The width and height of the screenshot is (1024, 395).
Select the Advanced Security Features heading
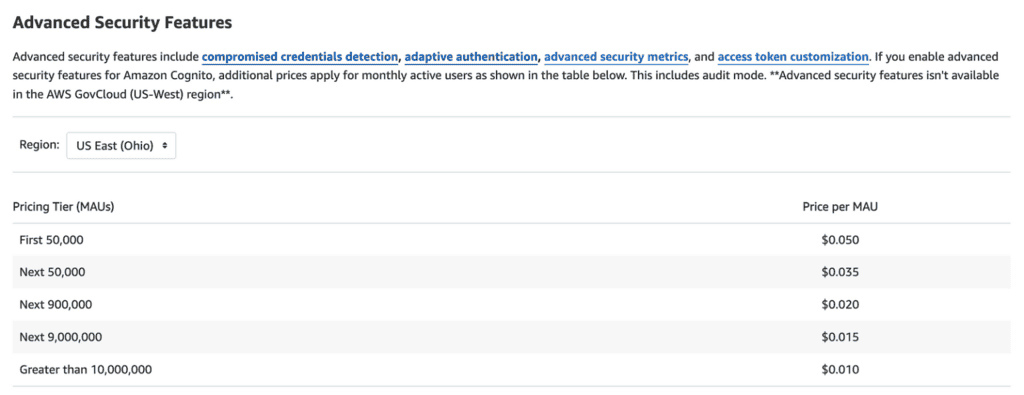(x=123, y=23)
